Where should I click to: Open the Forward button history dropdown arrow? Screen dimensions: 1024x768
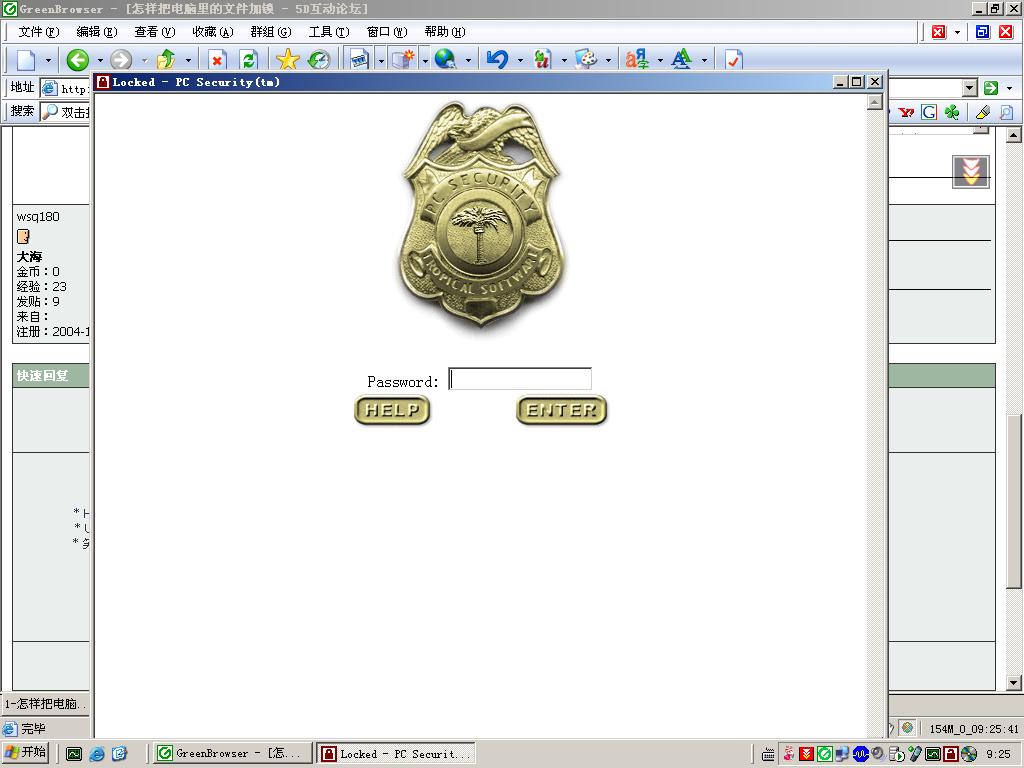pyautogui.click(x=144, y=61)
